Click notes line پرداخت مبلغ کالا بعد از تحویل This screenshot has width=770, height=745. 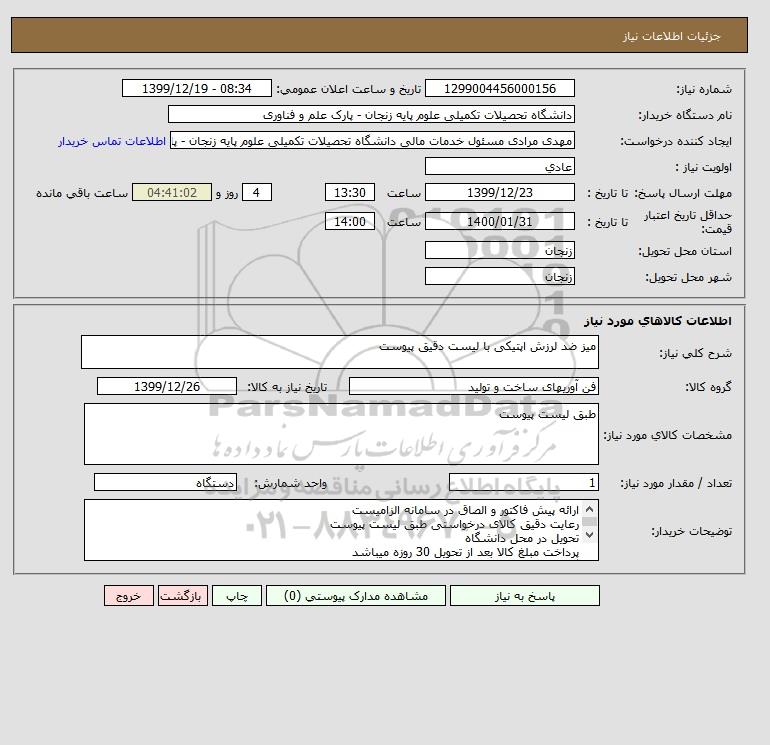click(x=466, y=552)
